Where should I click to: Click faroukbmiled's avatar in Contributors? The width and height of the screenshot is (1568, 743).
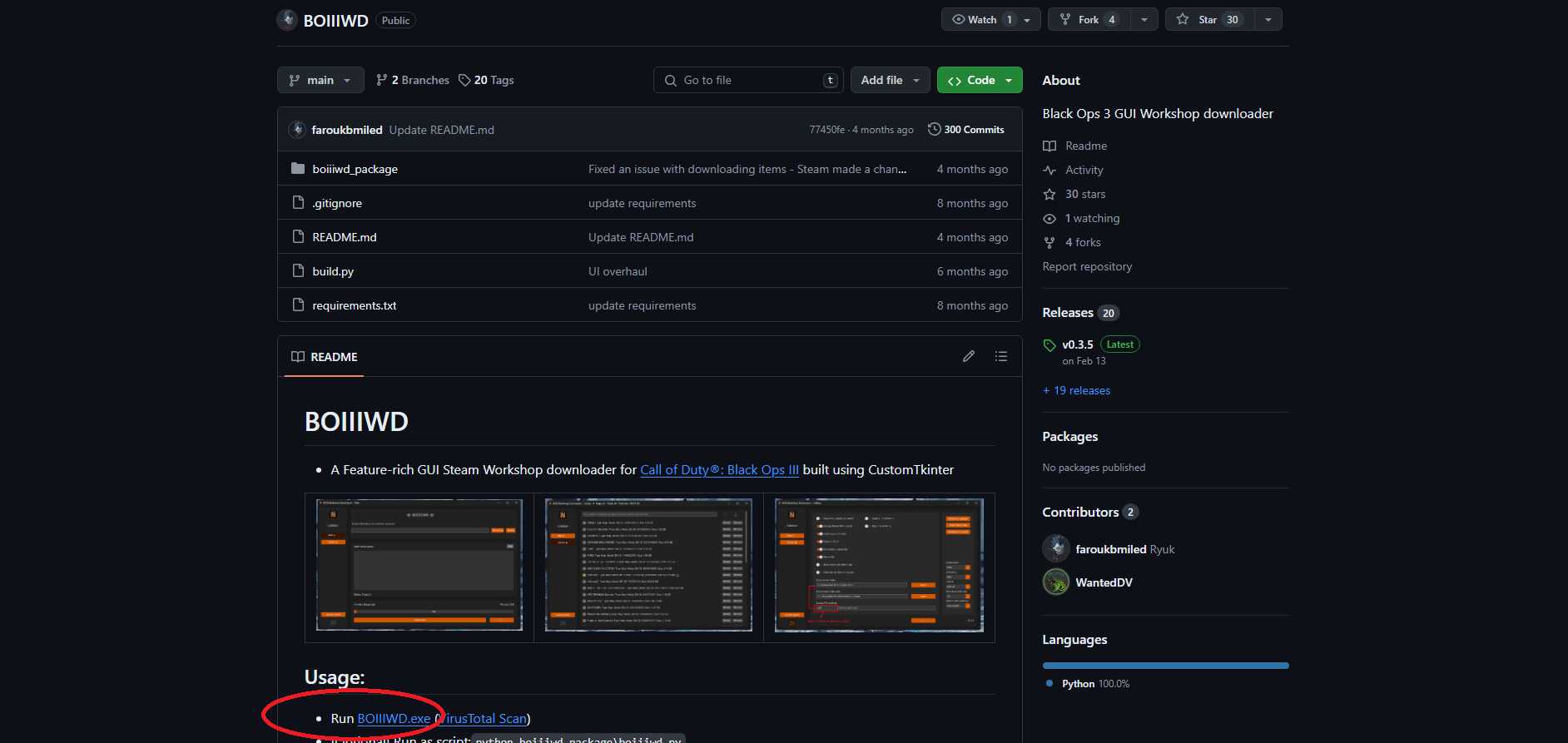tap(1056, 549)
